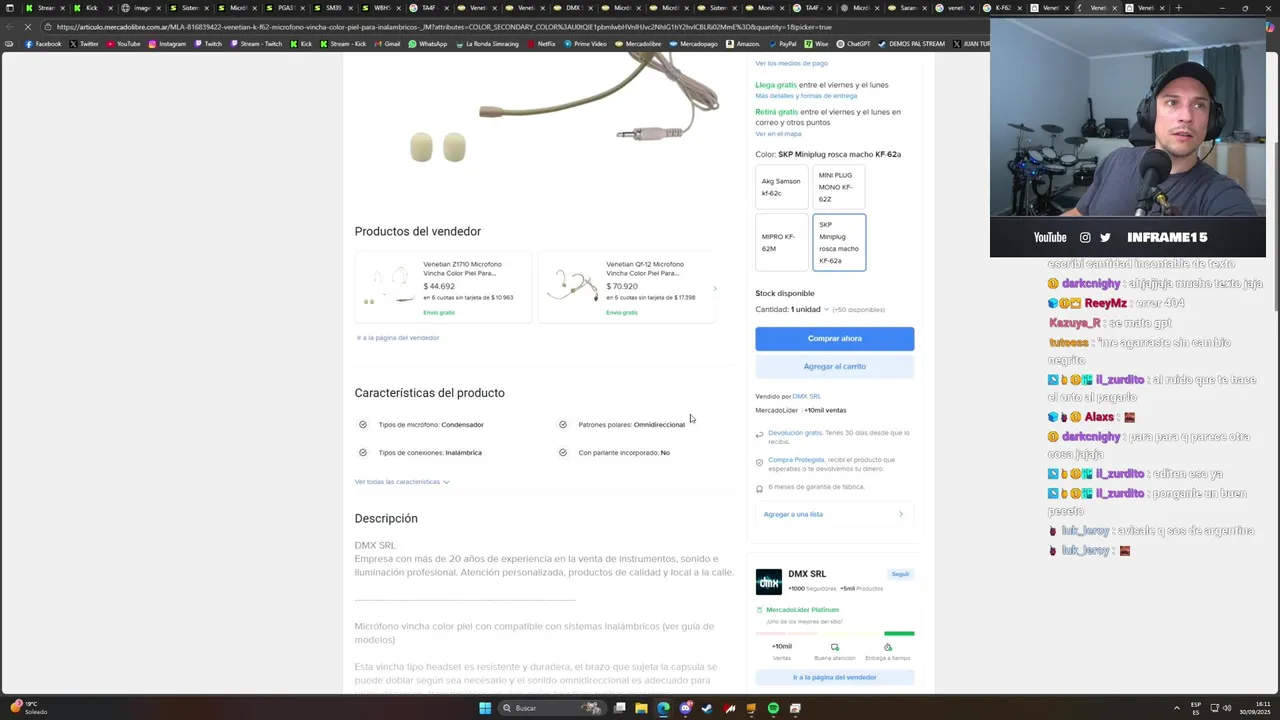Click the seller reputation thermometer bar
Screen dimensions: 1280x720
coord(834,633)
